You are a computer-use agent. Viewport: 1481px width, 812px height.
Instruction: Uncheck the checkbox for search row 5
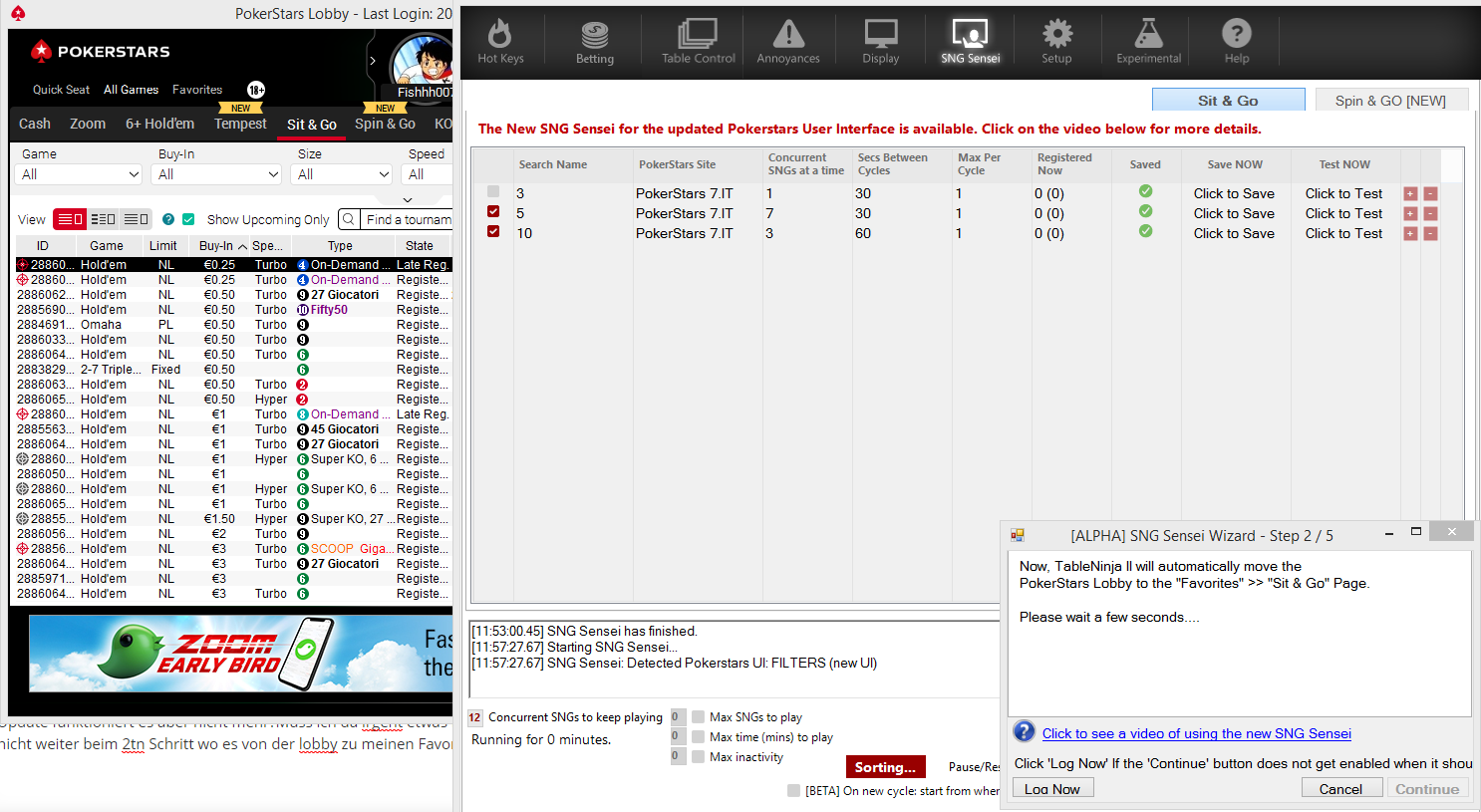[x=493, y=211]
